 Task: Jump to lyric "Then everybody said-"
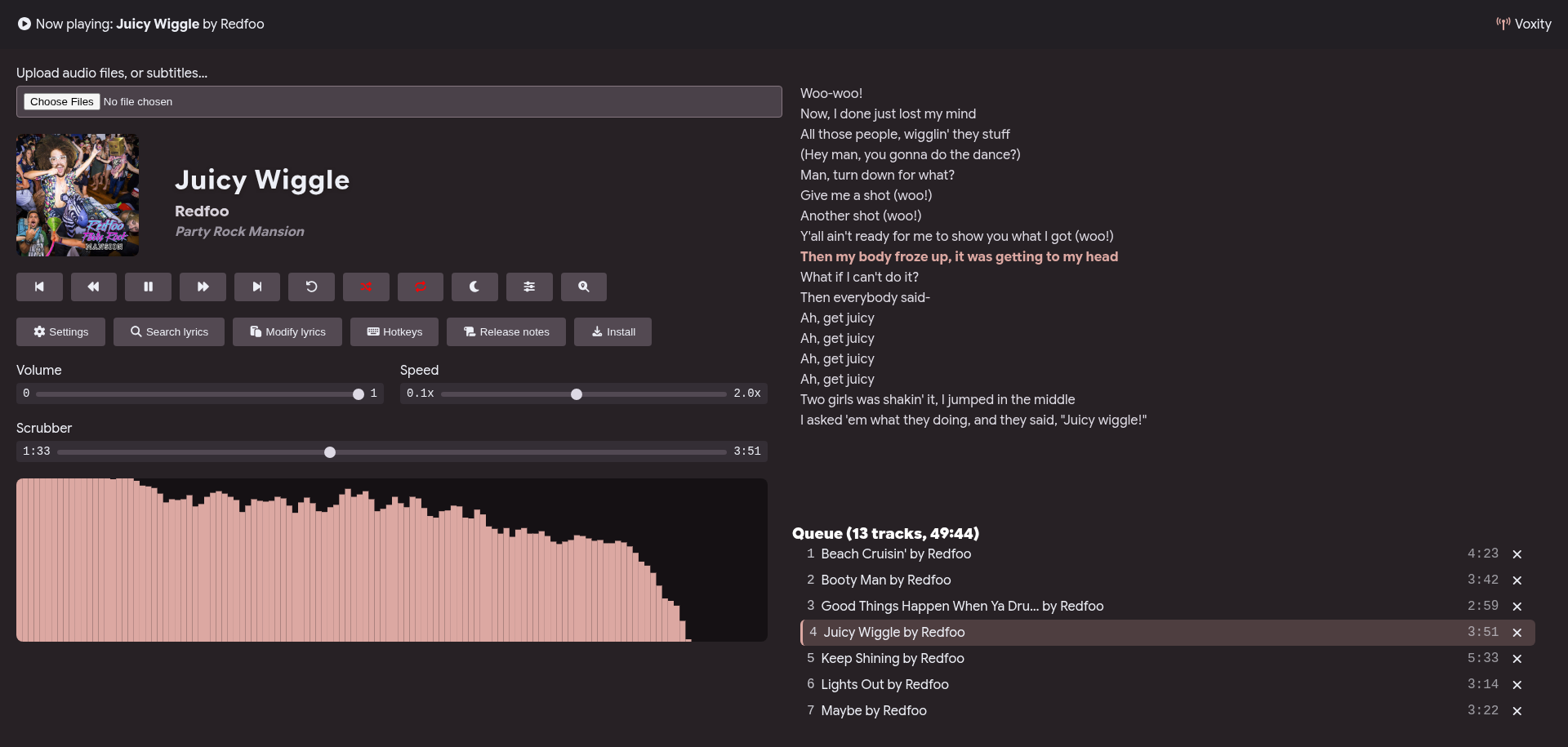(x=865, y=297)
